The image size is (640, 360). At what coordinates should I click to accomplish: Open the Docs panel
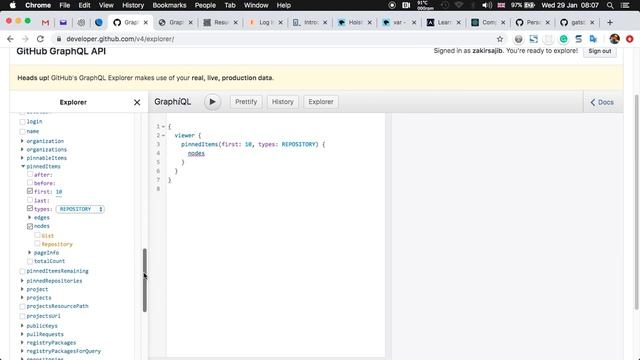click(602, 102)
